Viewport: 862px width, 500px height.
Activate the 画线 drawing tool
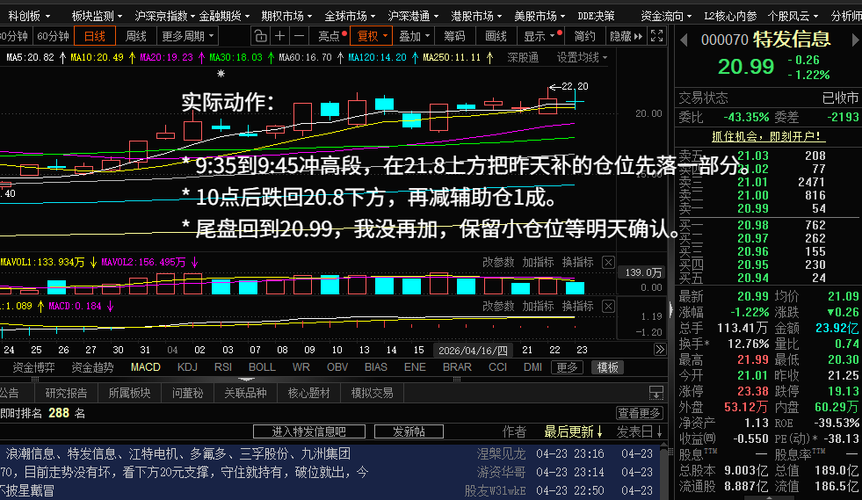pyautogui.click(x=495, y=36)
